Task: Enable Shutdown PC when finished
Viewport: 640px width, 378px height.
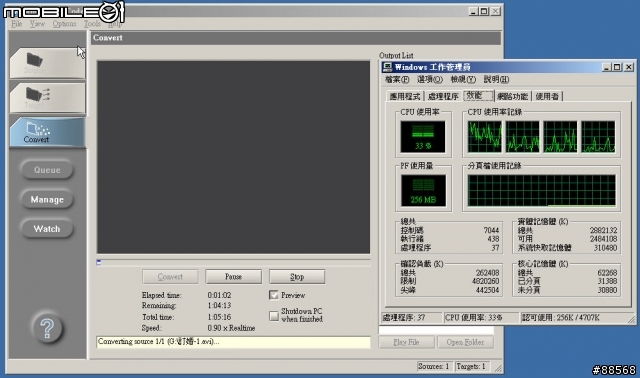Action: tap(274, 316)
